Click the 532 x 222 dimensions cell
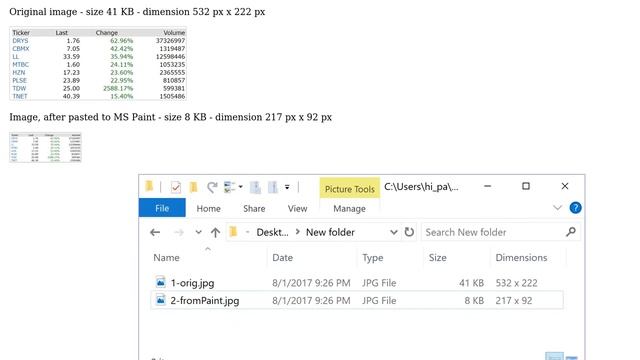 click(x=516, y=283)
